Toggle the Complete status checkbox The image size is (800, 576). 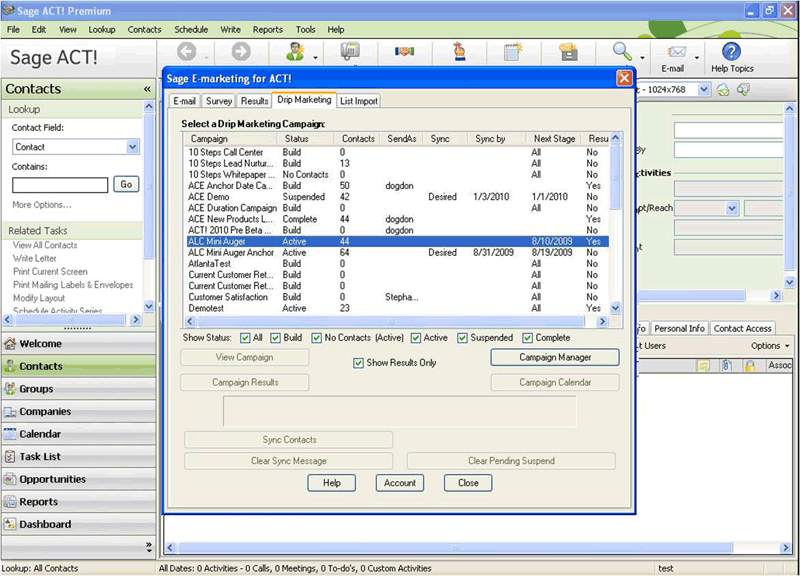528,338
